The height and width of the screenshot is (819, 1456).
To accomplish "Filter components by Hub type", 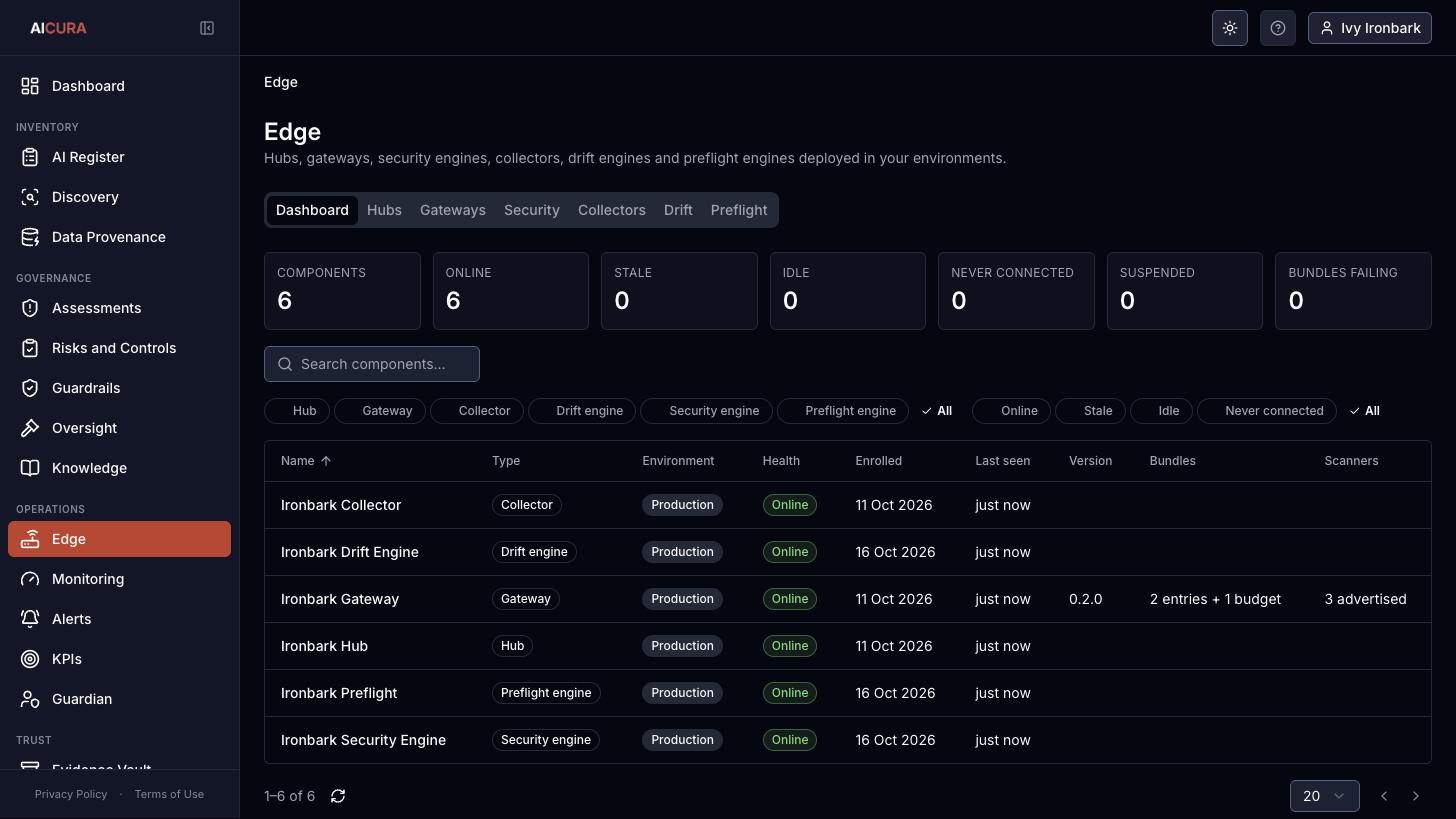I will point(297,411).
